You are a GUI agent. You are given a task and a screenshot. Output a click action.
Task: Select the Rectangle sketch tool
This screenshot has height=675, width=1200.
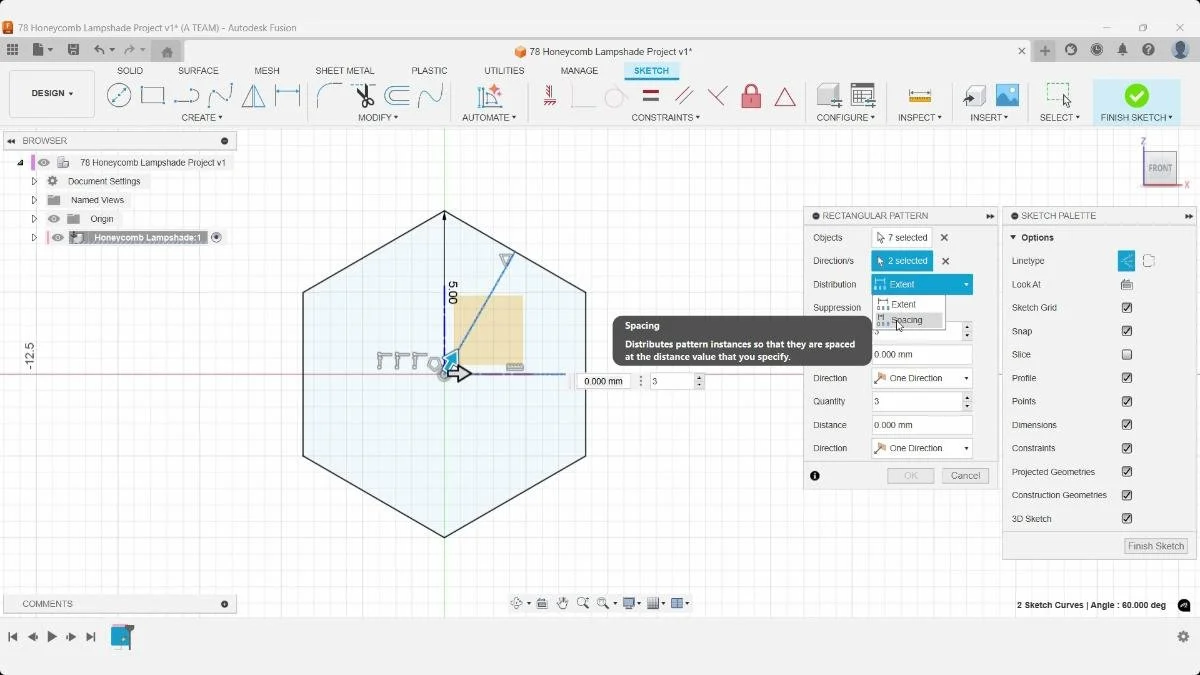click(152, 96)
